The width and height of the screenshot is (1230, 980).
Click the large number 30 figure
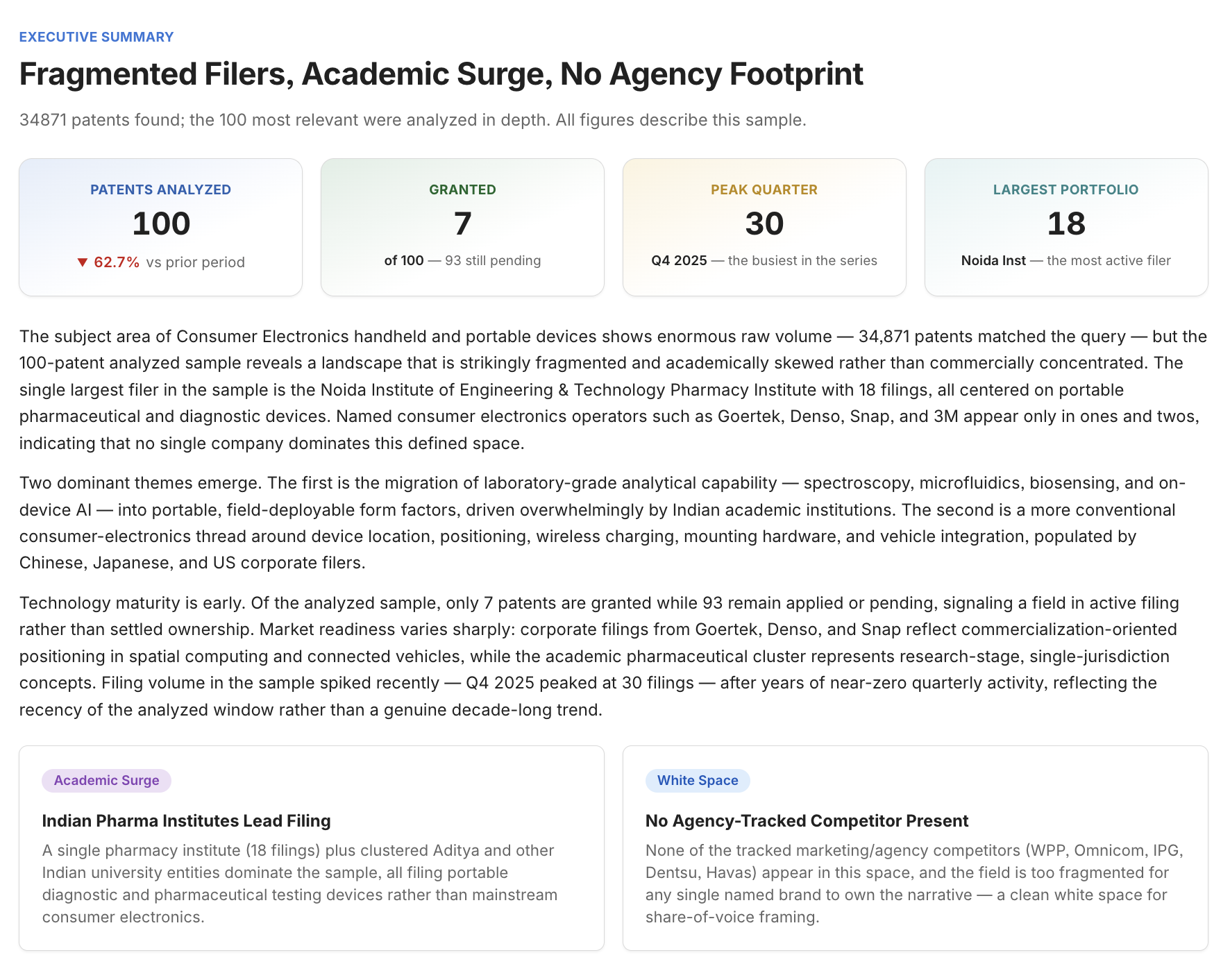[x=764, y=223]
